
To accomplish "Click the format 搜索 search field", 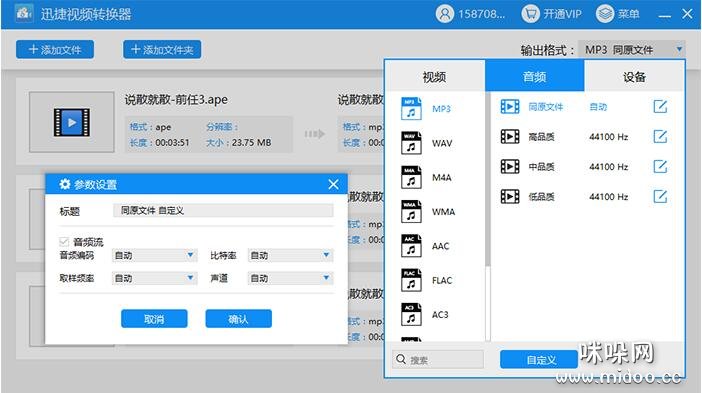I will 438,359.
